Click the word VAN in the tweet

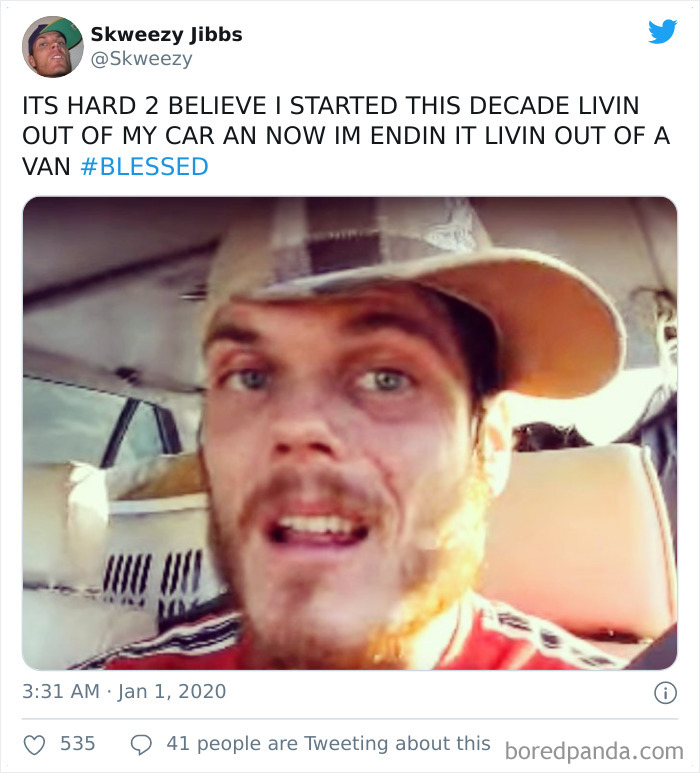pyautogui.click(x=46, y=167)
